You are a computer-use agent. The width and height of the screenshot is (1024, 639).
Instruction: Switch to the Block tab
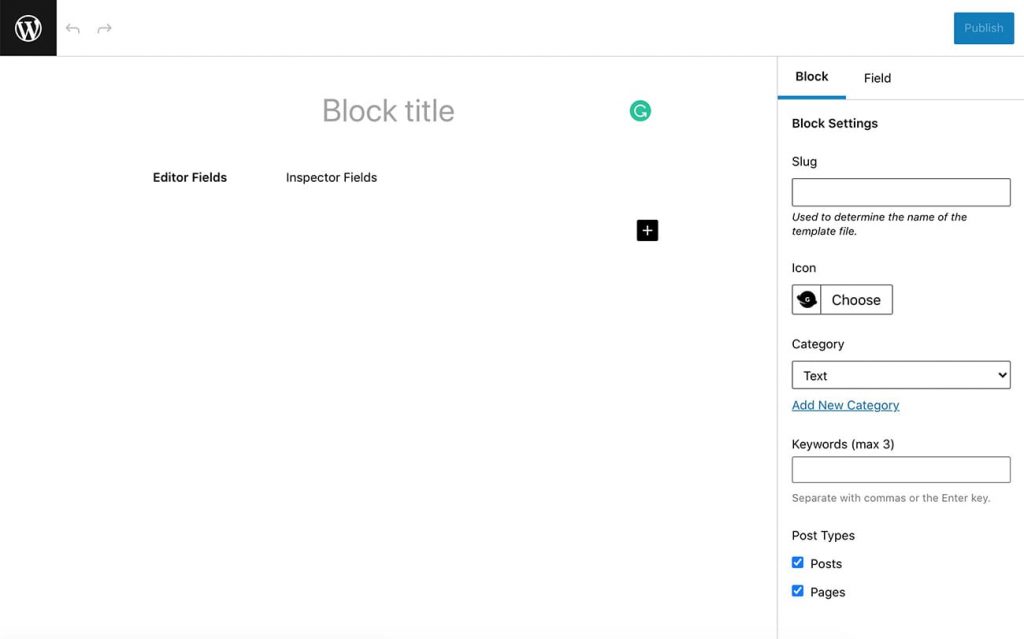811,77
